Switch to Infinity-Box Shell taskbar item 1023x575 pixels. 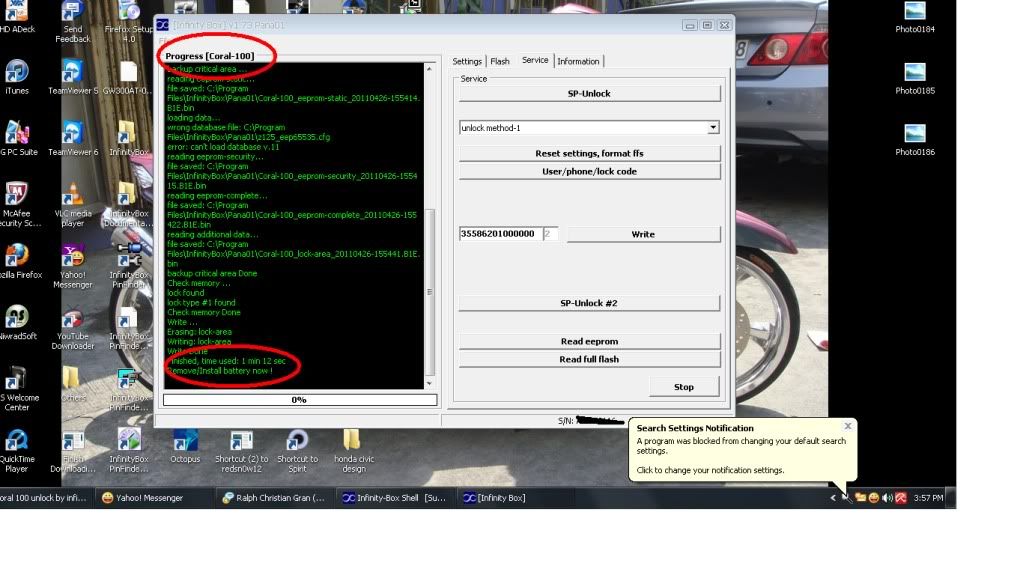394,498
